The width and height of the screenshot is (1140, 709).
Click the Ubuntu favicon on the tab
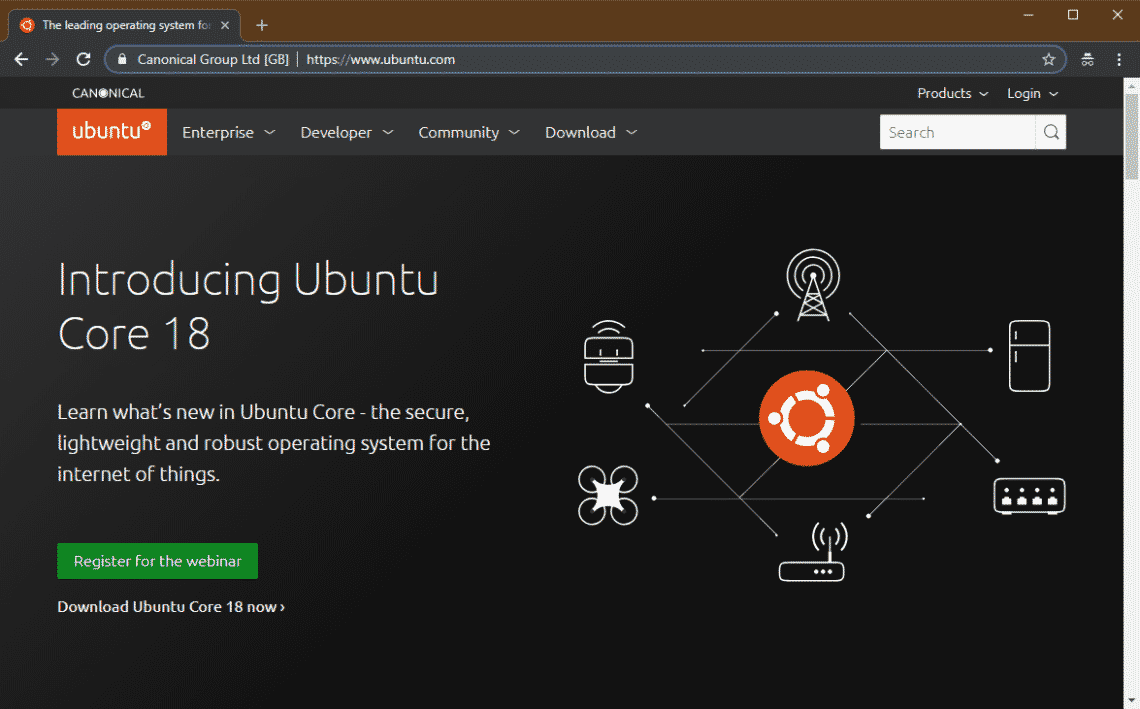pos(27,25)
